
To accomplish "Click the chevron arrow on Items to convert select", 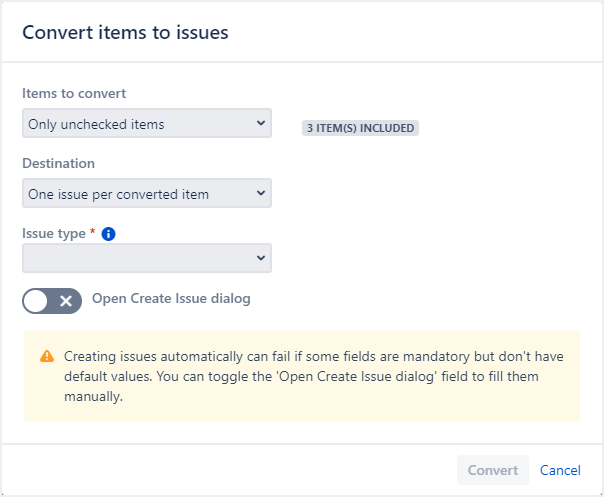I will [x=261, y=124].
